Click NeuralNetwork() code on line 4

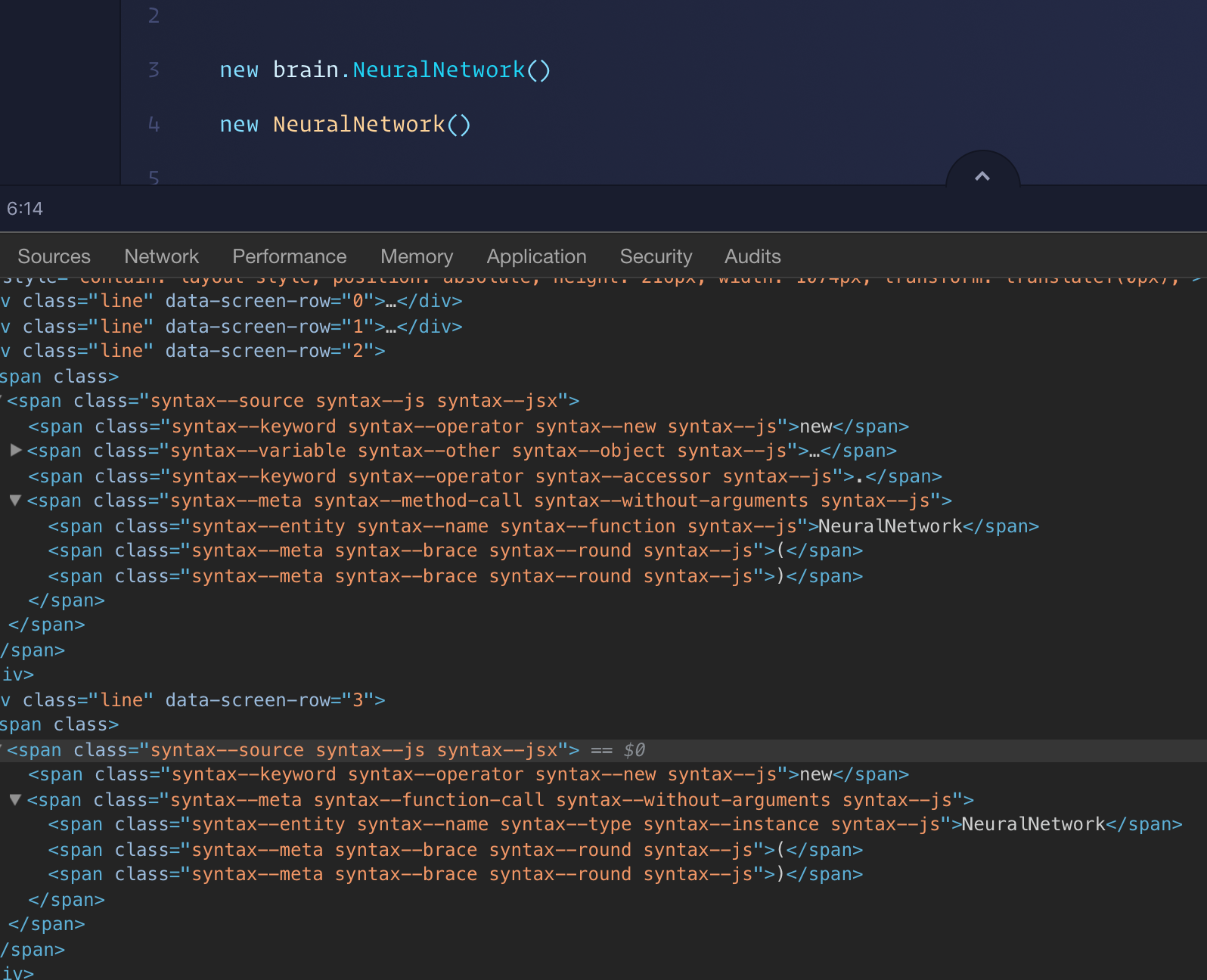coord(372,124)
